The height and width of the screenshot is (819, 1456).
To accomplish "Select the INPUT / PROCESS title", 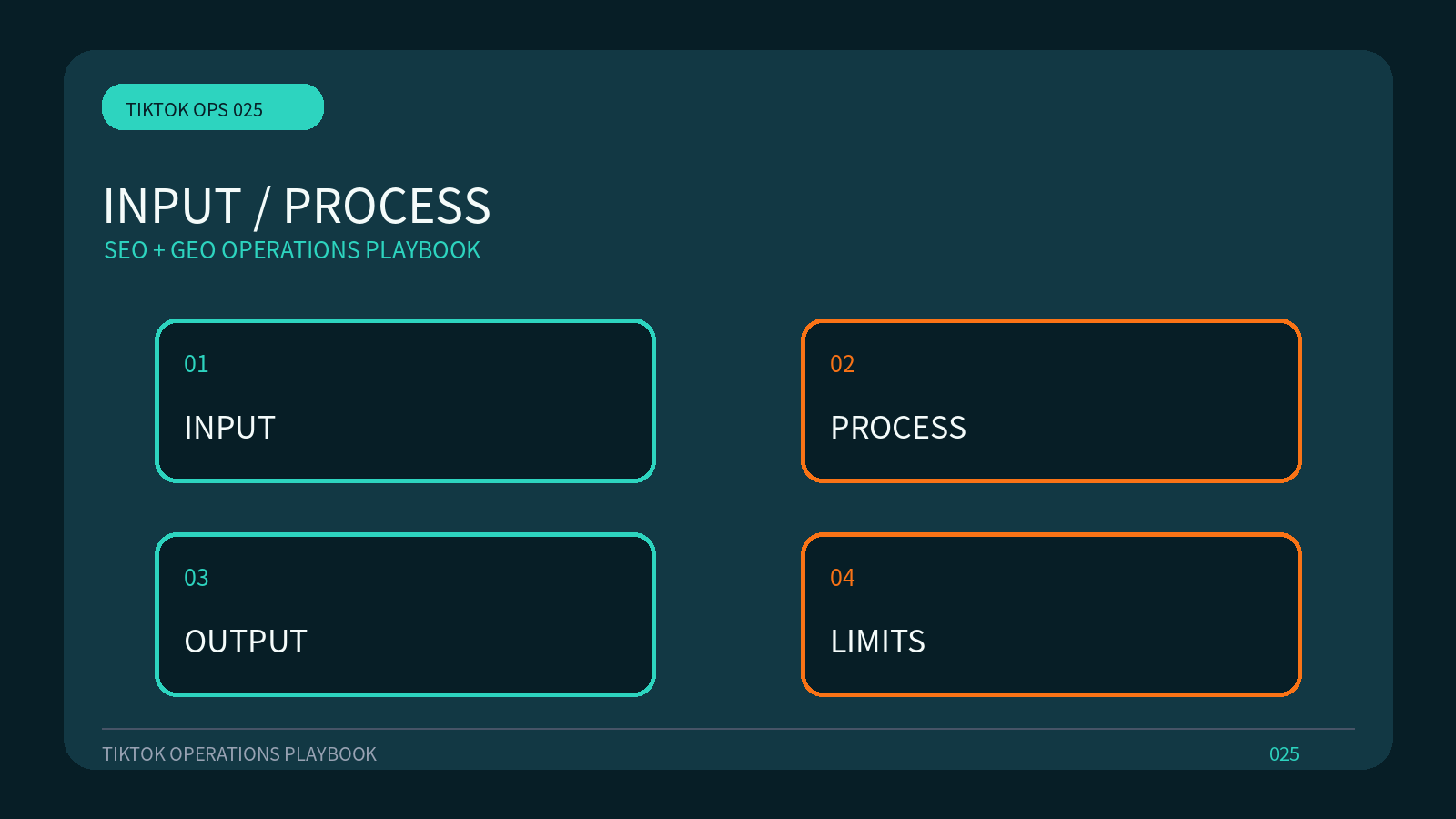I will click(297, 206).
